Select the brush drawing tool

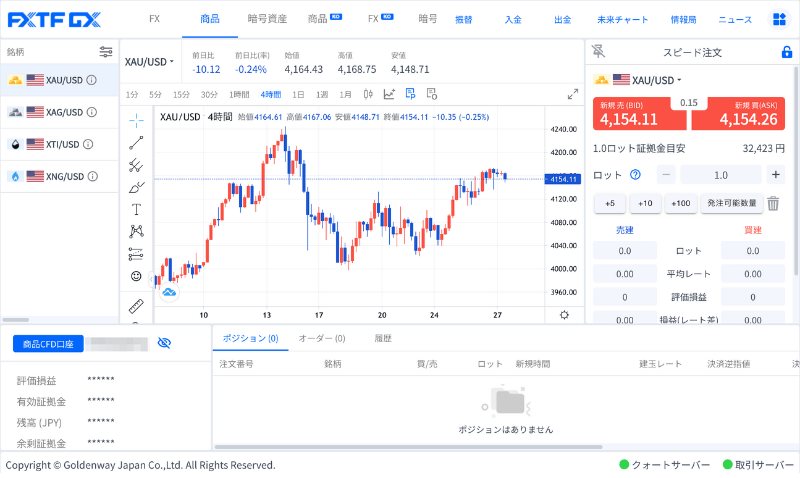coord(136,187)
